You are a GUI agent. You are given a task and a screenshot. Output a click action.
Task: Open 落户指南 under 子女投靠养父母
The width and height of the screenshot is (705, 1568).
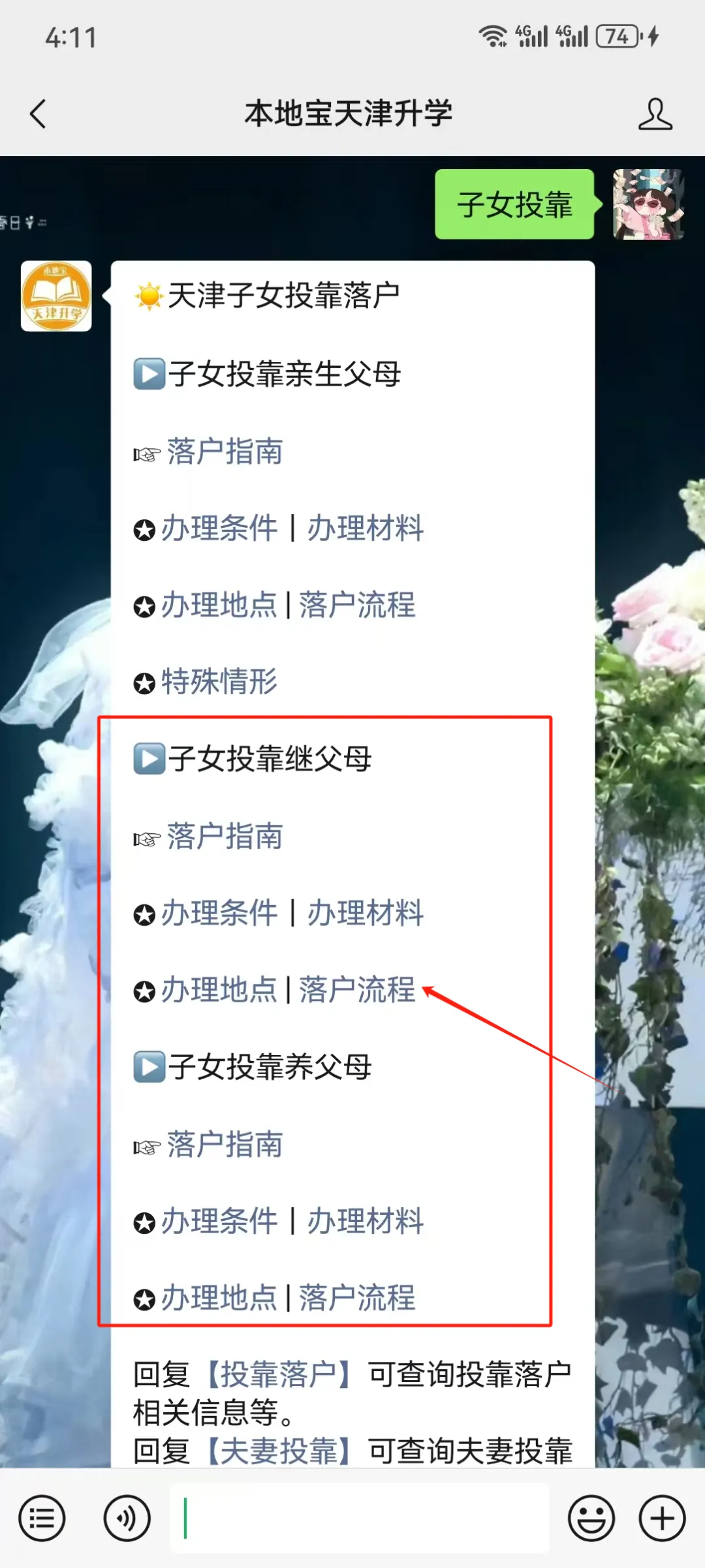click(x=225, y=1145)
